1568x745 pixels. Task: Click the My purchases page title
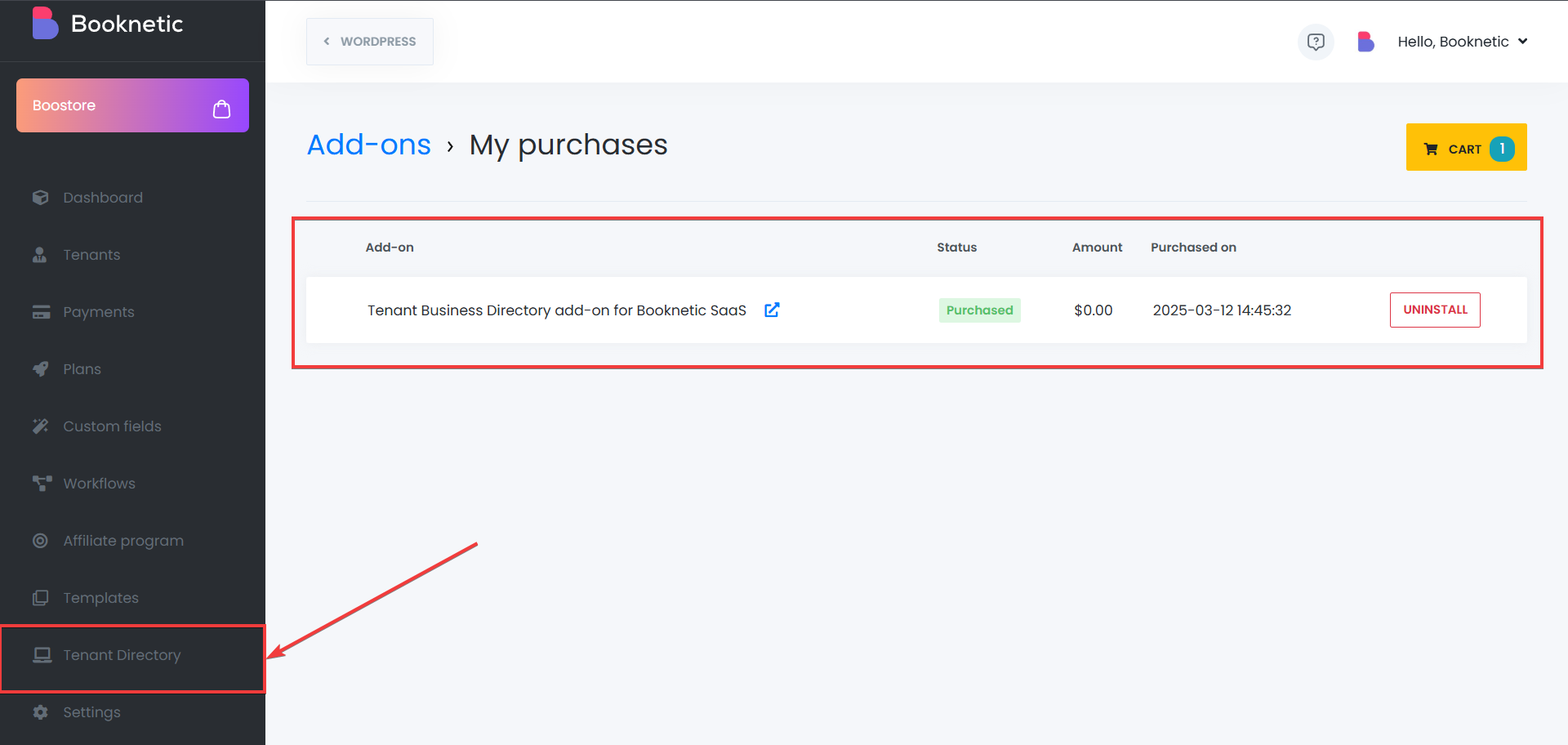pos(568,145)
